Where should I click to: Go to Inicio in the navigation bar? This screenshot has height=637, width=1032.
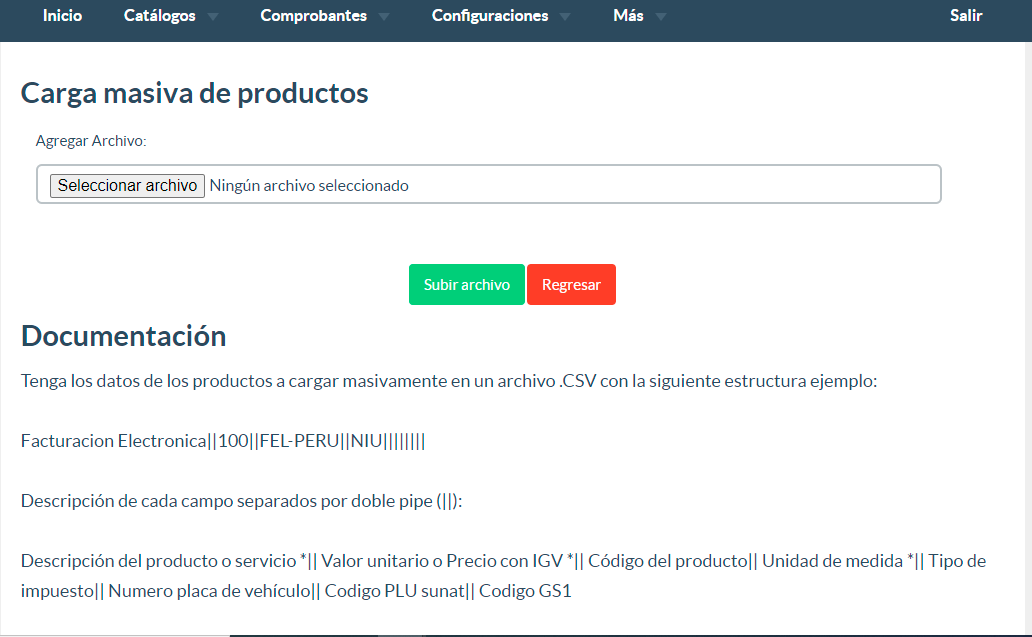coord(63,16)
